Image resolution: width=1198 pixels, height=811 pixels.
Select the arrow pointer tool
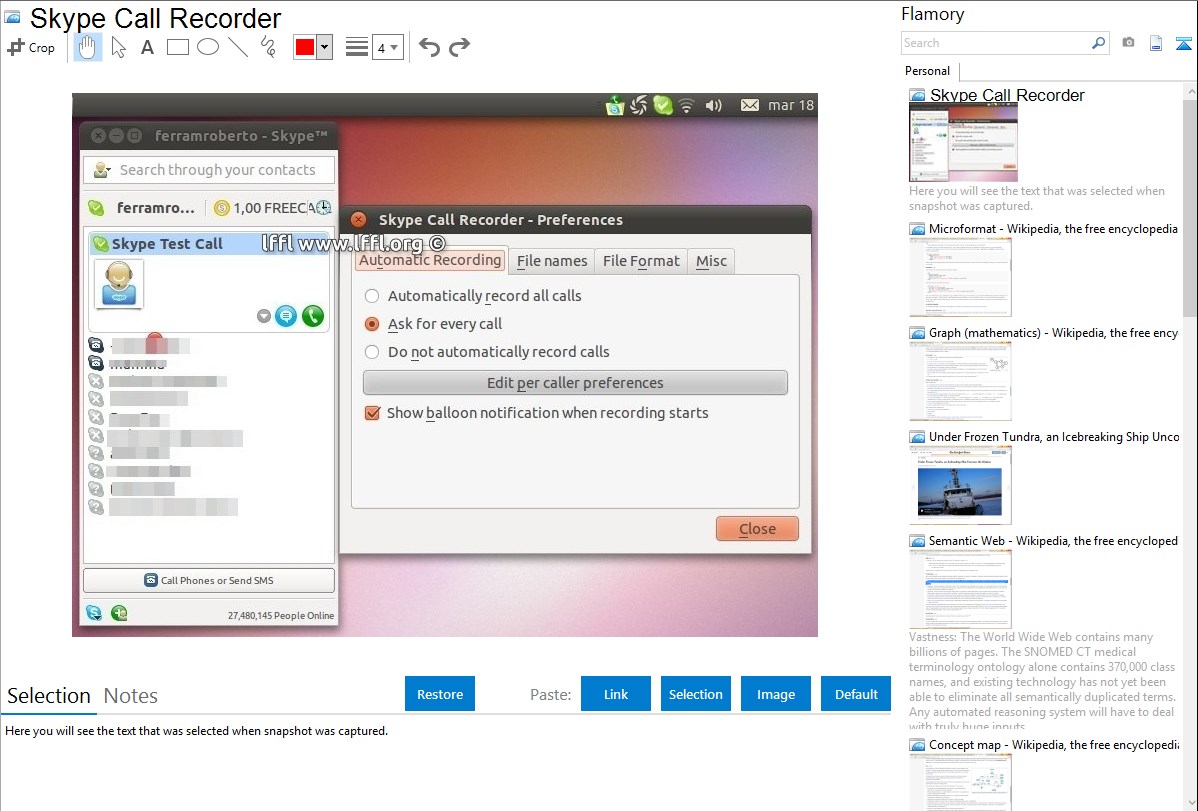(x=118, y=47)
